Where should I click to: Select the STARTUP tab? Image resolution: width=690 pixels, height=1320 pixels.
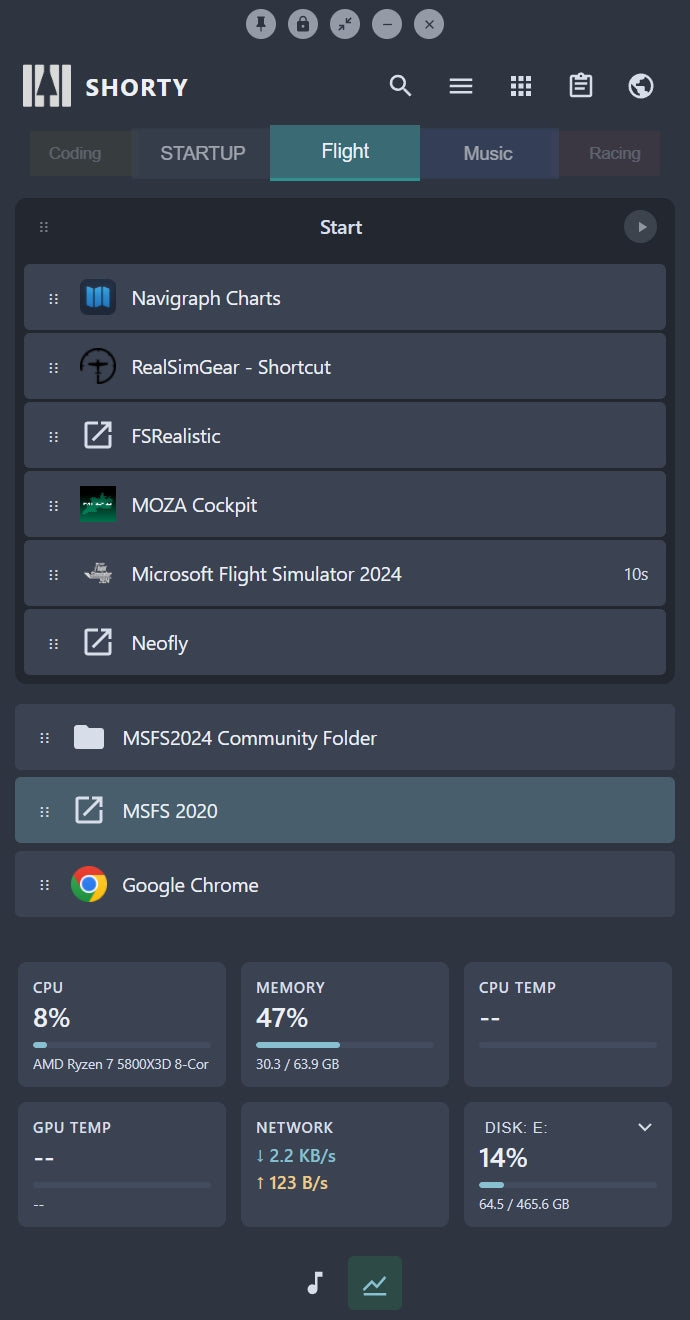click(202, 153)
